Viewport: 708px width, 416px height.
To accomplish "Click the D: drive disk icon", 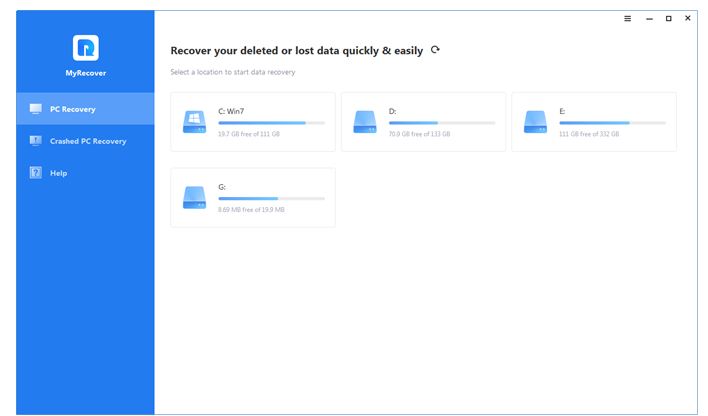I will coord(364,122).
